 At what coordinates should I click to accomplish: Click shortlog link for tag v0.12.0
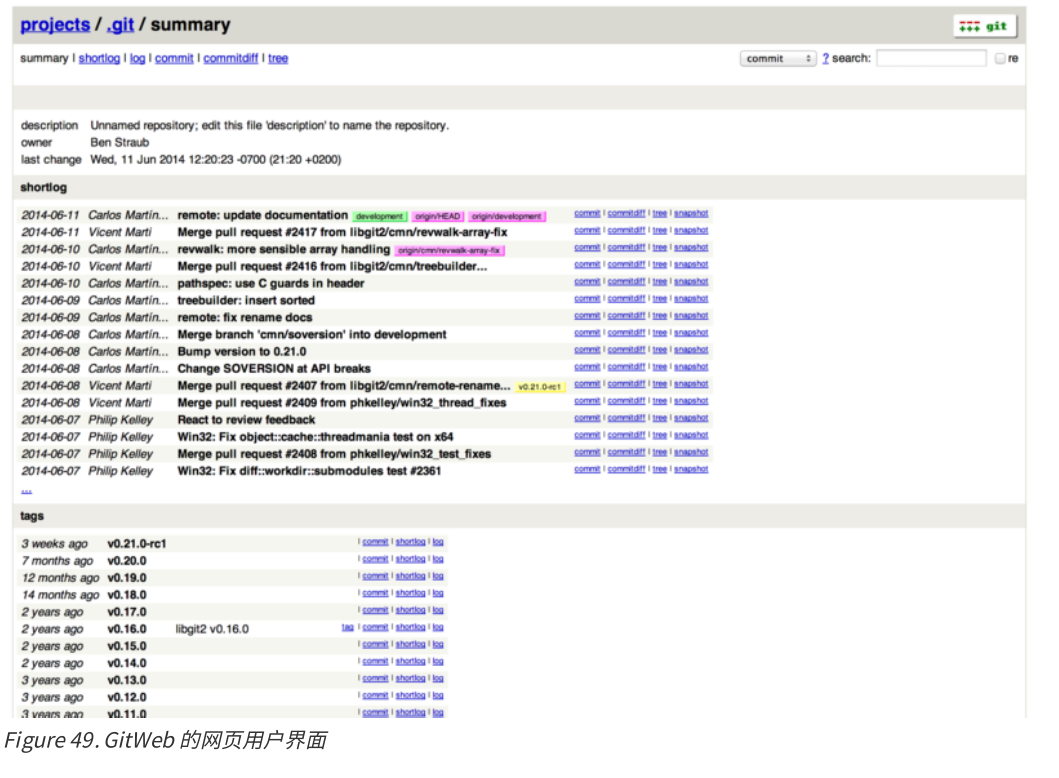click(x=411, y=696)
